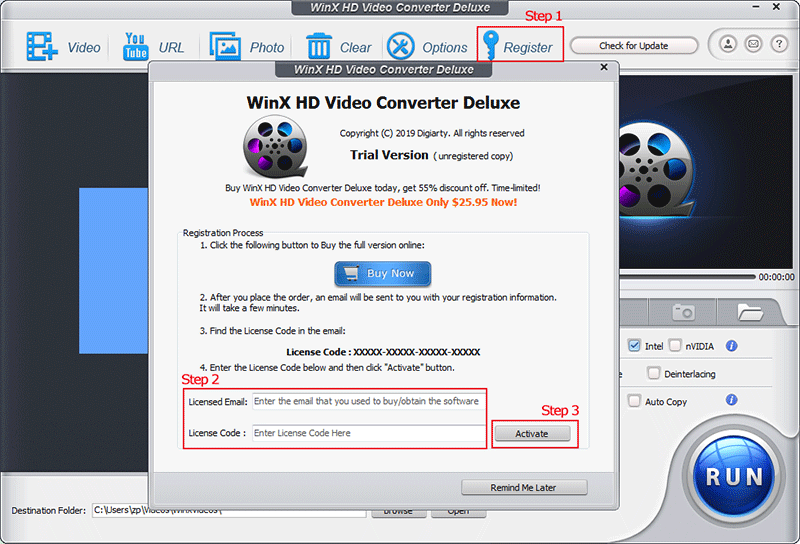Enable the nVIDIA checkbox
Image resolution: width=800 pixels, height=544 pixels.
point(675,345)
